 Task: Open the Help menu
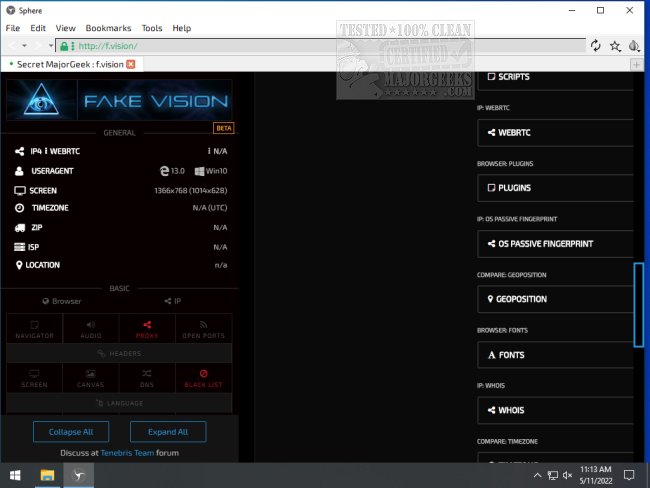click(x=182, y=28)
